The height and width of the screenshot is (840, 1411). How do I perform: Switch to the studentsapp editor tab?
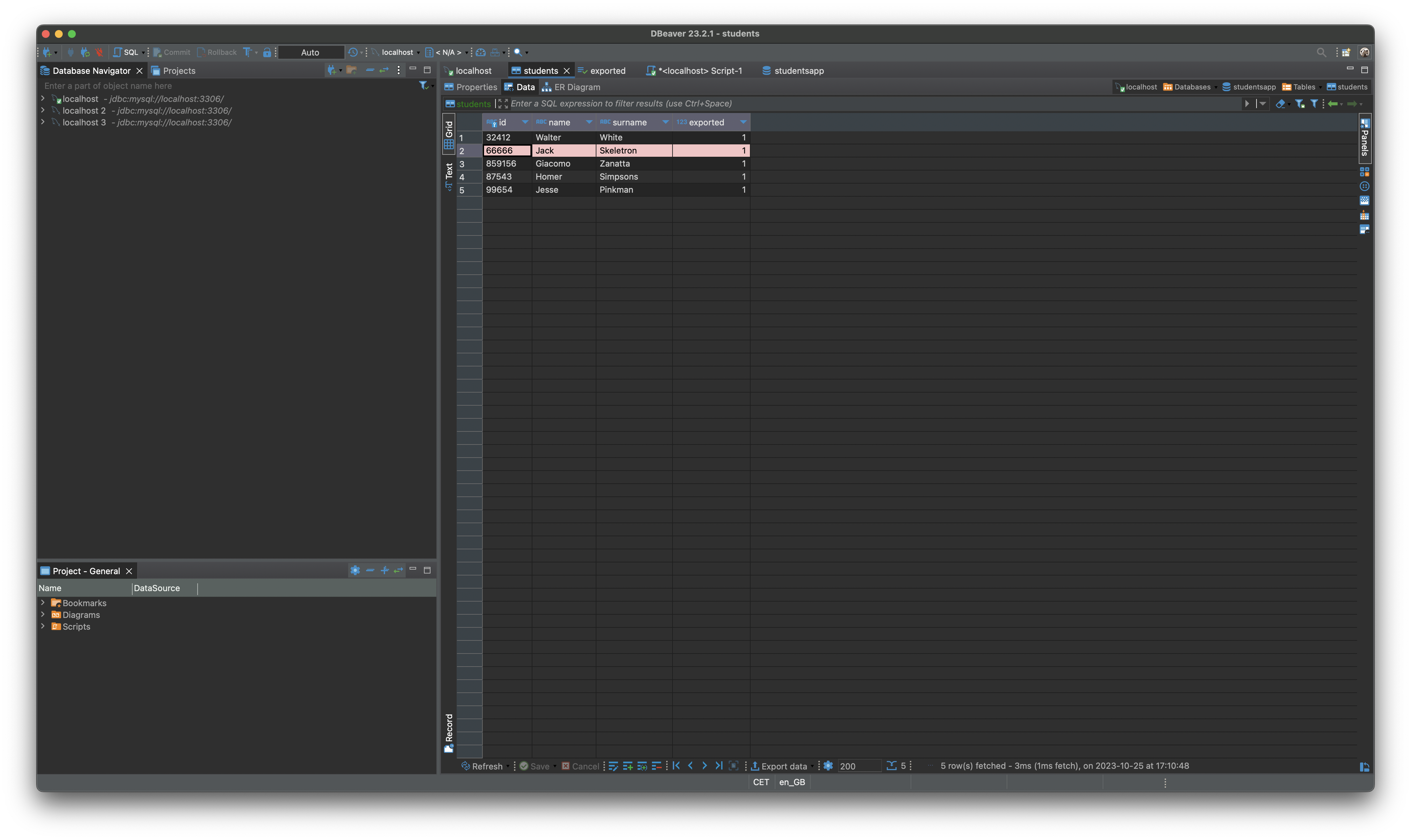click(793, 71)
